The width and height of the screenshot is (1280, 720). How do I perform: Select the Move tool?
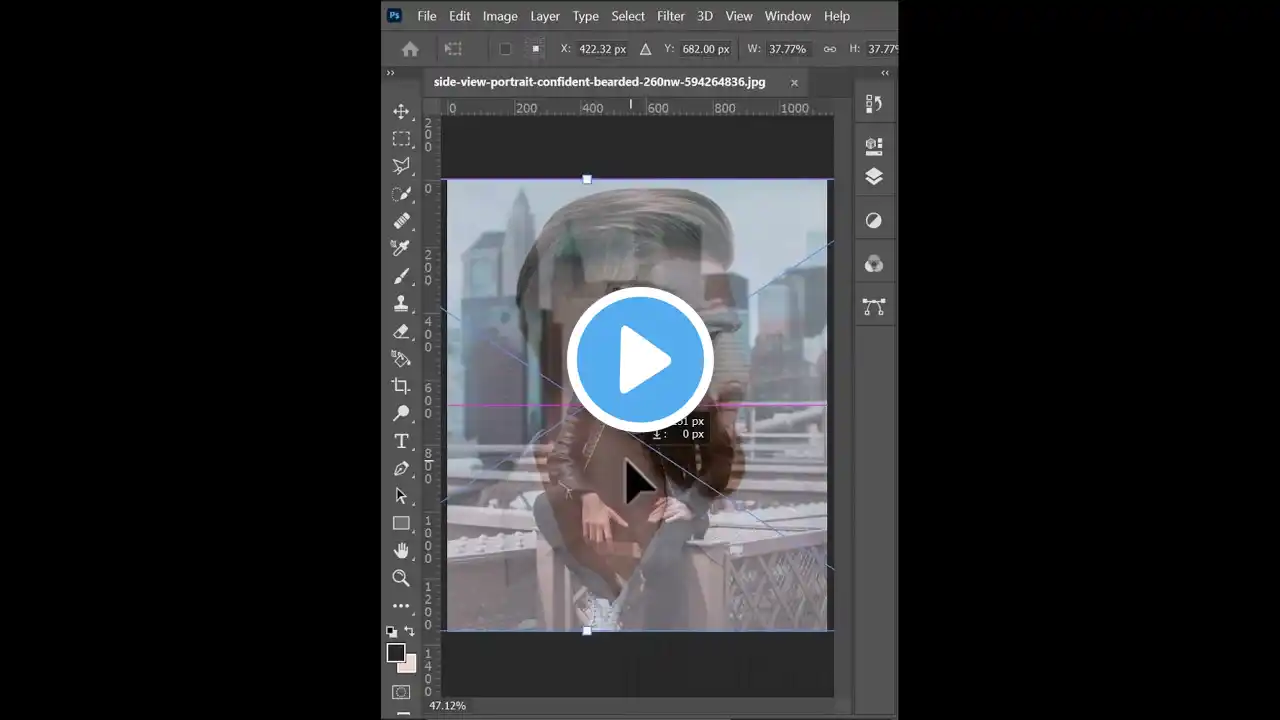401,111
